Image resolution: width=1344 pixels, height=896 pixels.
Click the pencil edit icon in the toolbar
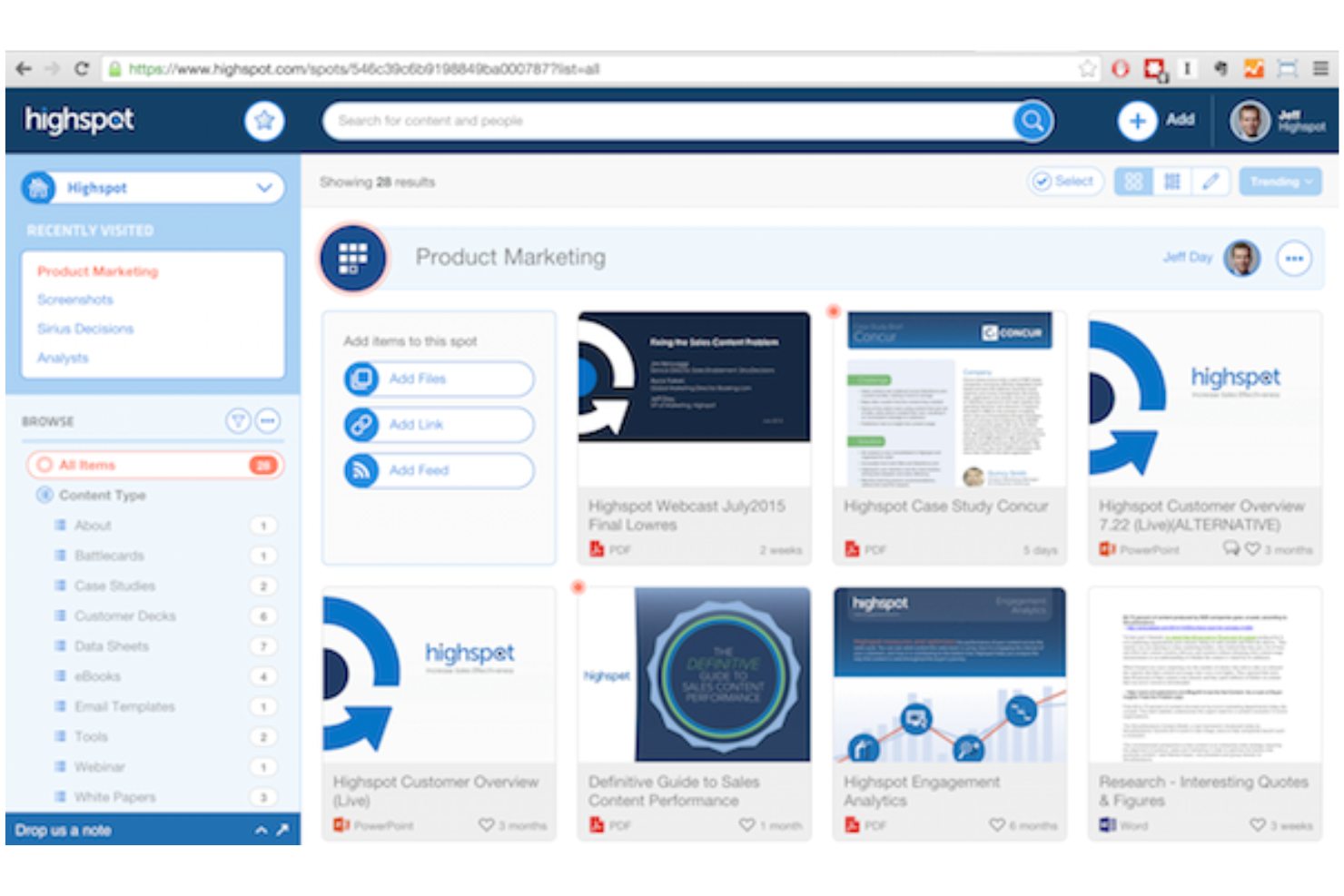pyautogui.click(x=1211, y=182)
